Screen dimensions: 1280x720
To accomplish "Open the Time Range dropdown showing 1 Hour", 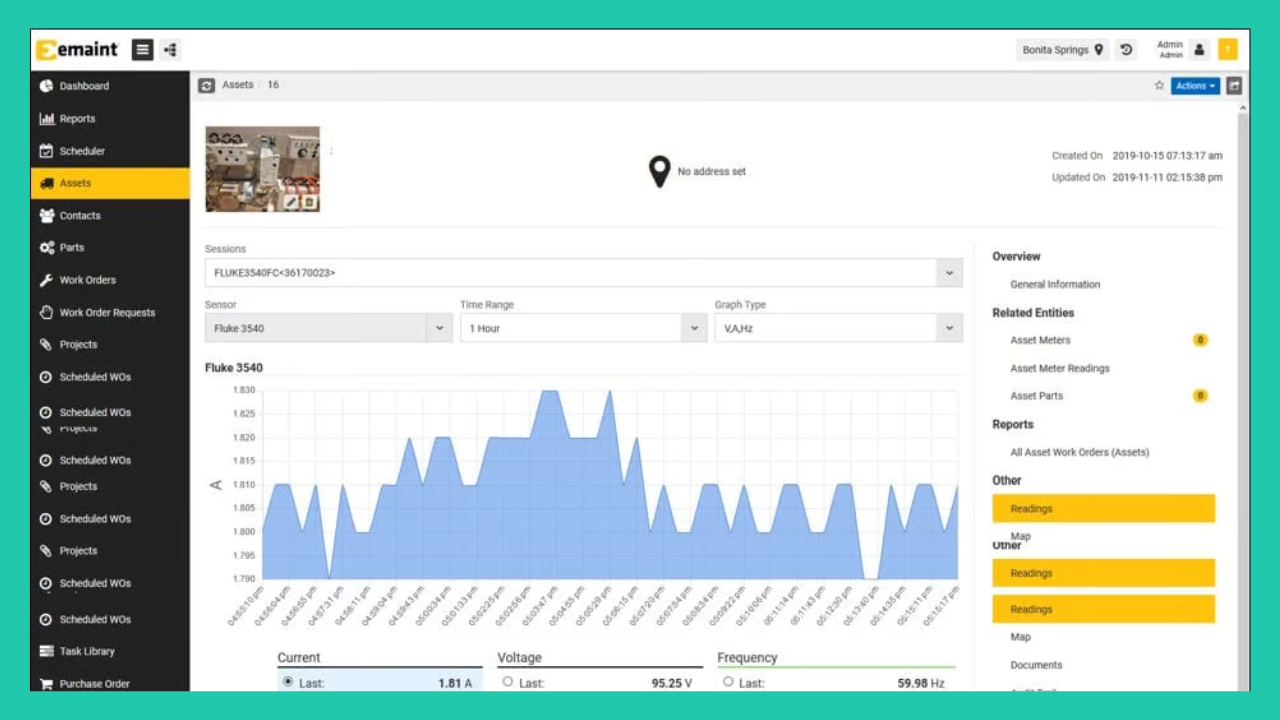I will coord(694,328).
